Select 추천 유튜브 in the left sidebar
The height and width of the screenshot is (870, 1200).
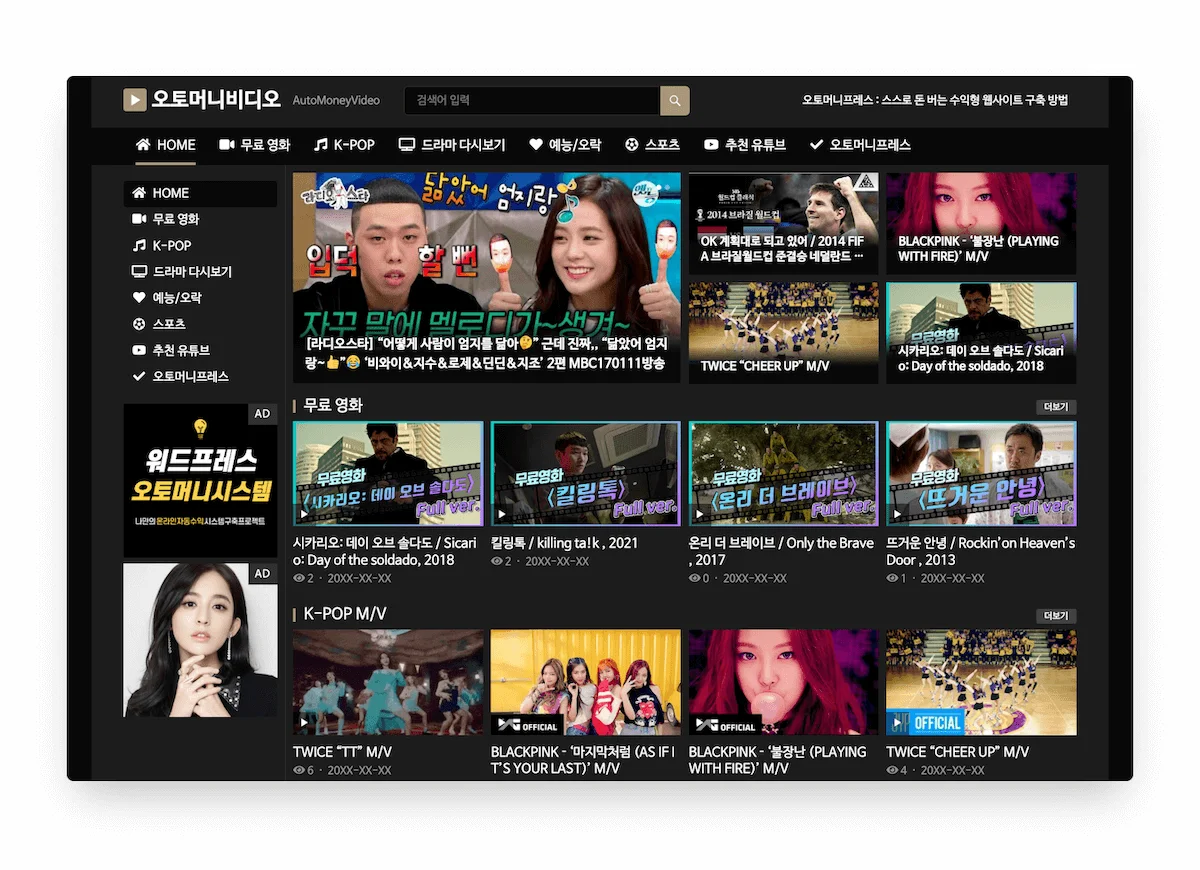pyautogui.click(x=200, y=351)
